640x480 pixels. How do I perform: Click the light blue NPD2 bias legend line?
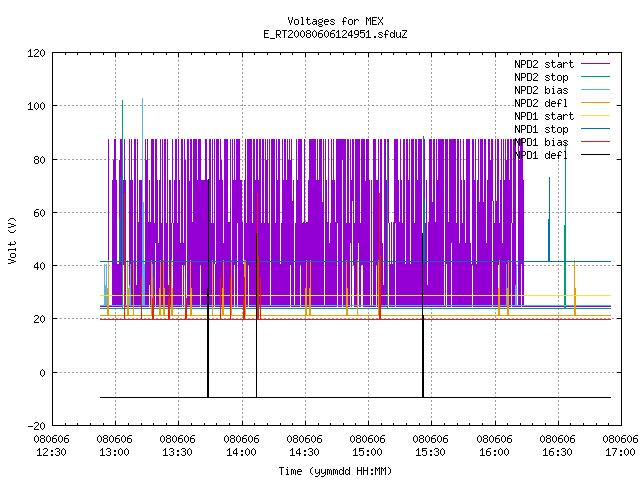pos(596,90)
